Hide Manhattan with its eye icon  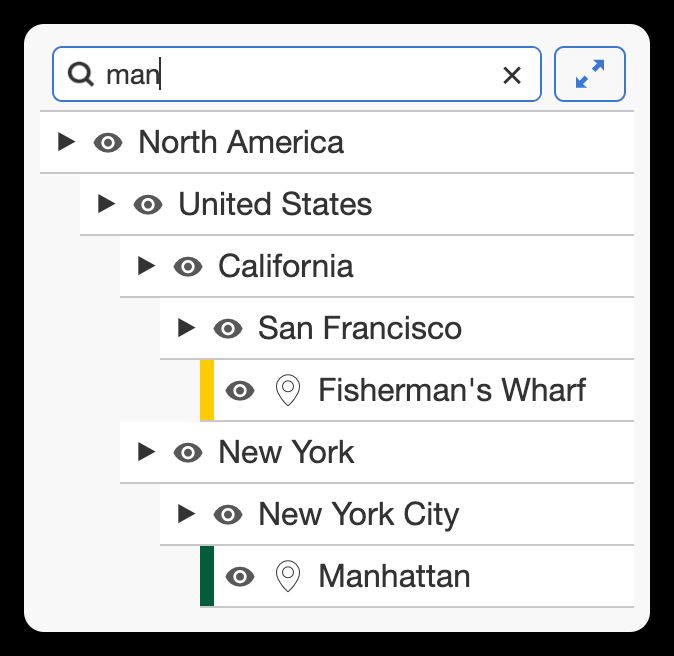(x=240, y=576)
